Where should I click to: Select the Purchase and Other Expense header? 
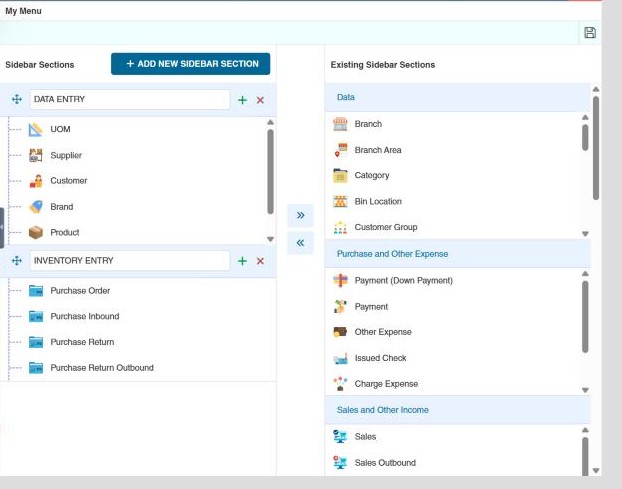coord(457,254)
